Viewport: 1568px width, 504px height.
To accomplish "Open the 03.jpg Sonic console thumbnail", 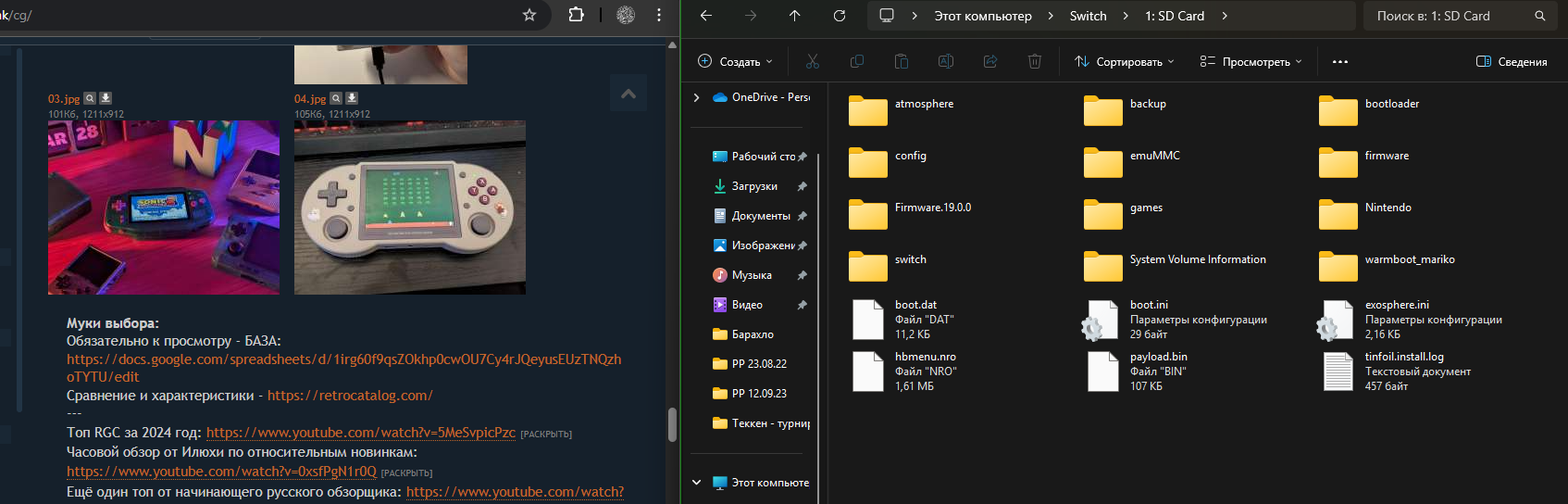I will (x=164, y=208).
